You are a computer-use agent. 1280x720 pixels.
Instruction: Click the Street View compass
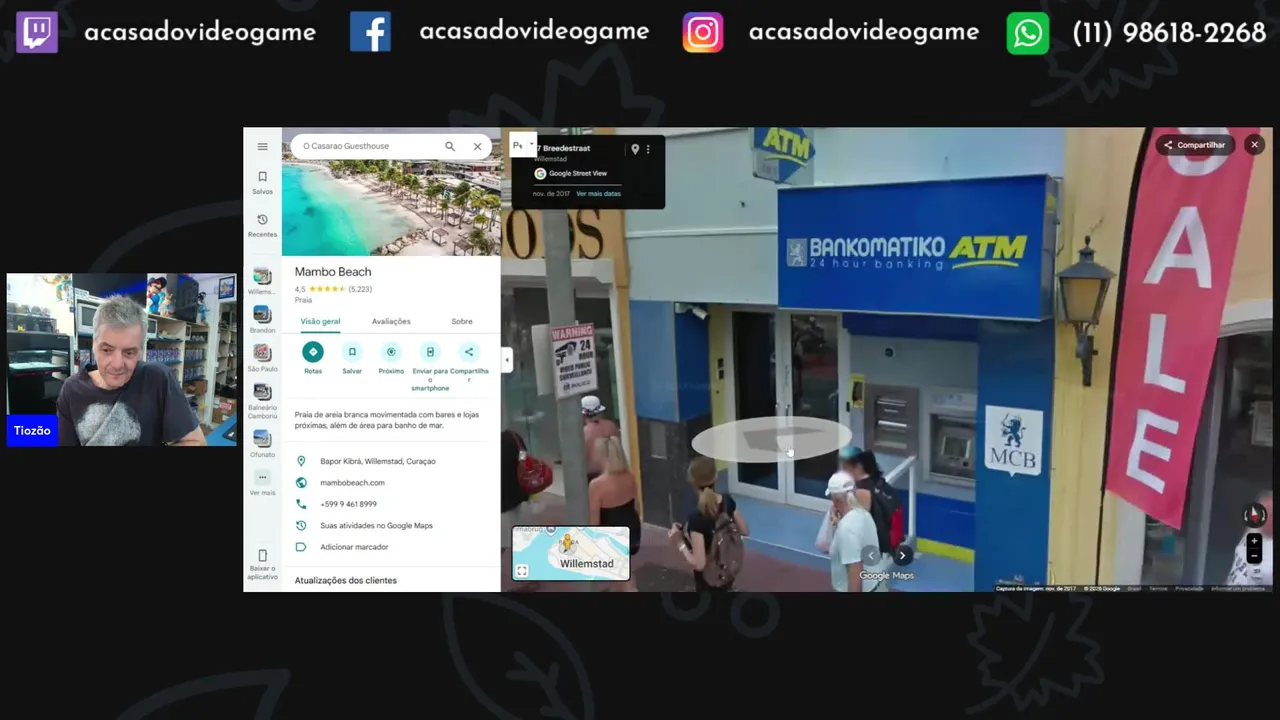pyautogui.click(x=1254, y=515)
